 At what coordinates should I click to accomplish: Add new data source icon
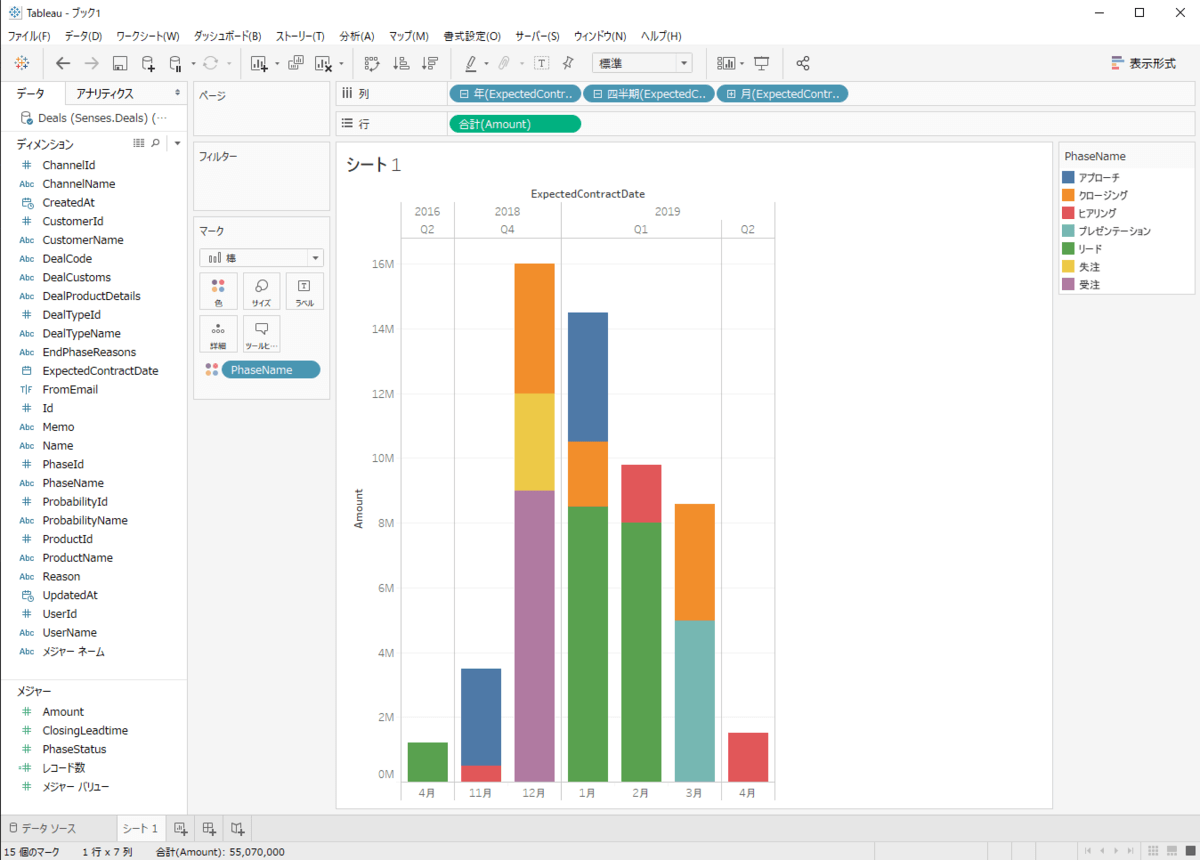(148, 63)
